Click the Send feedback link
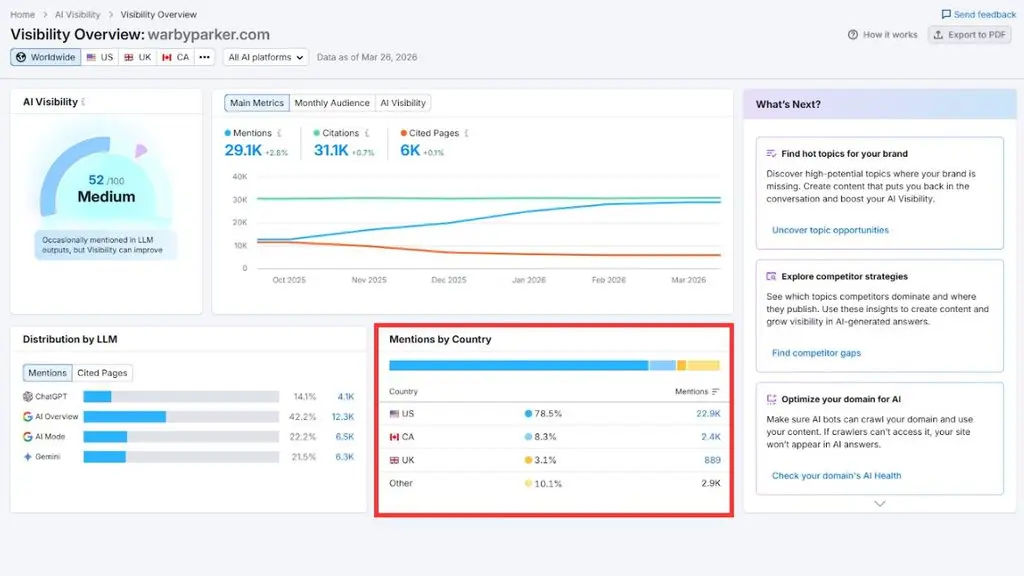This screenshot has width=1024, height=576. pyautogui.click(x=978, y=14)
